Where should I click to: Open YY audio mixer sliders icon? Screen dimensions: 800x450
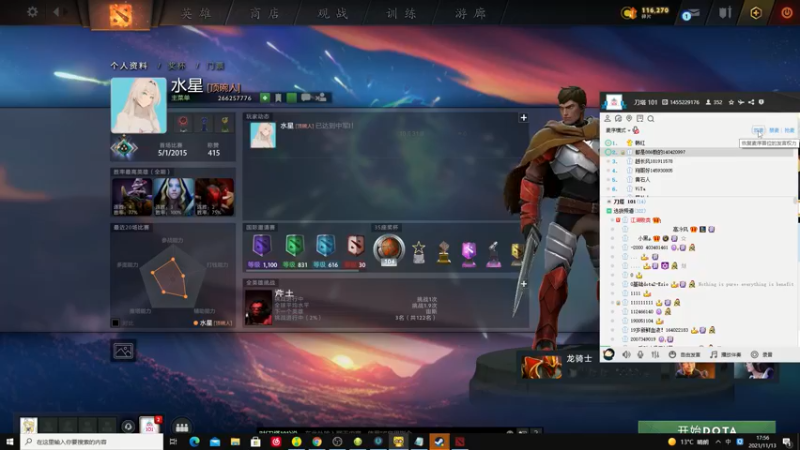tap(655, 354)
